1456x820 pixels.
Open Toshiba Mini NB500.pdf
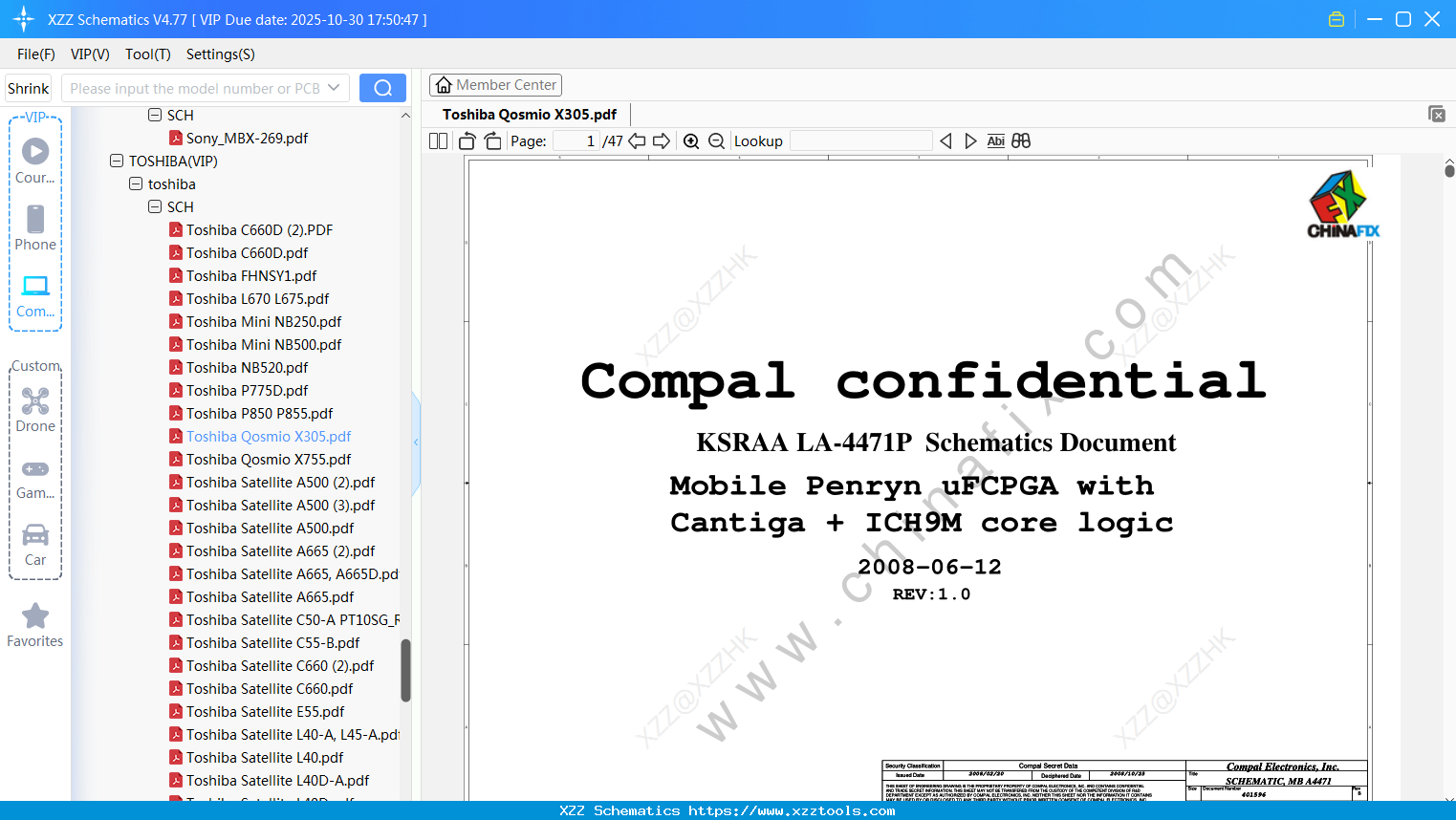coord(264,345)
